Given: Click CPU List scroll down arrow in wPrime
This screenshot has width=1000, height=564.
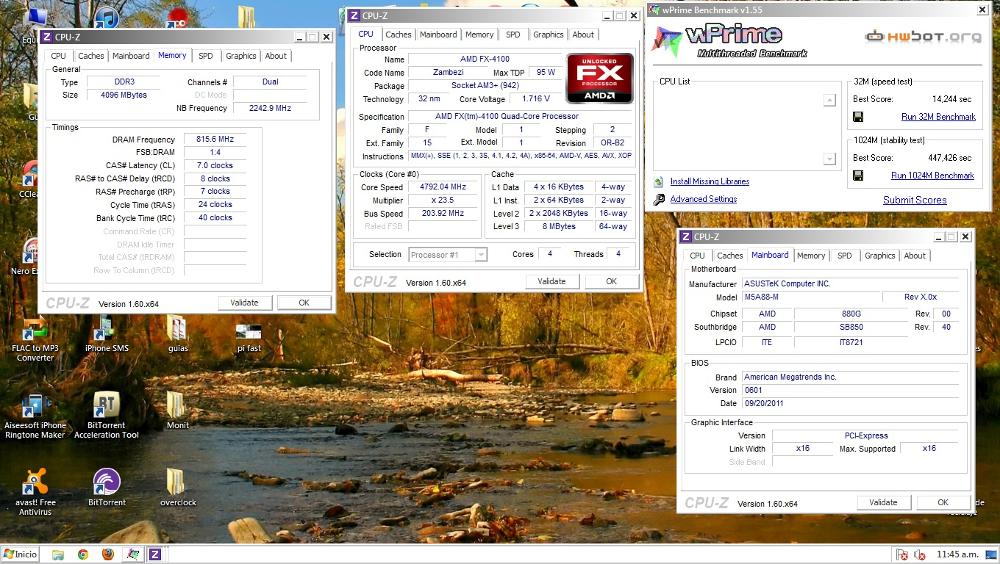Looking at the screenshot, I should (829, 159).
